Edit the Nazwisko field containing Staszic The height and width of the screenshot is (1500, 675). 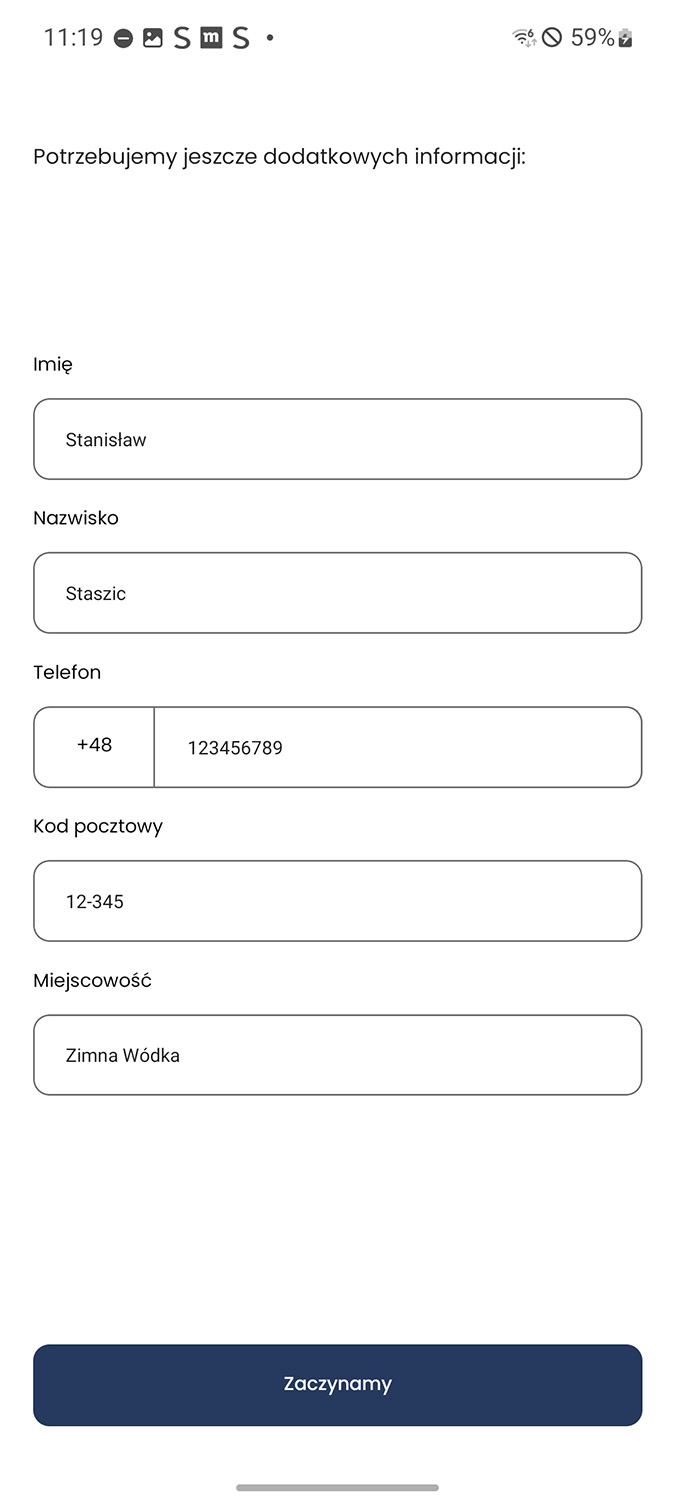click(x=337, y=593)
